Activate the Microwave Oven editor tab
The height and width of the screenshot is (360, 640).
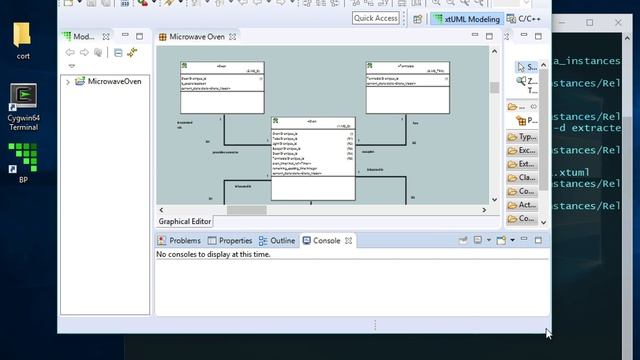192,37
